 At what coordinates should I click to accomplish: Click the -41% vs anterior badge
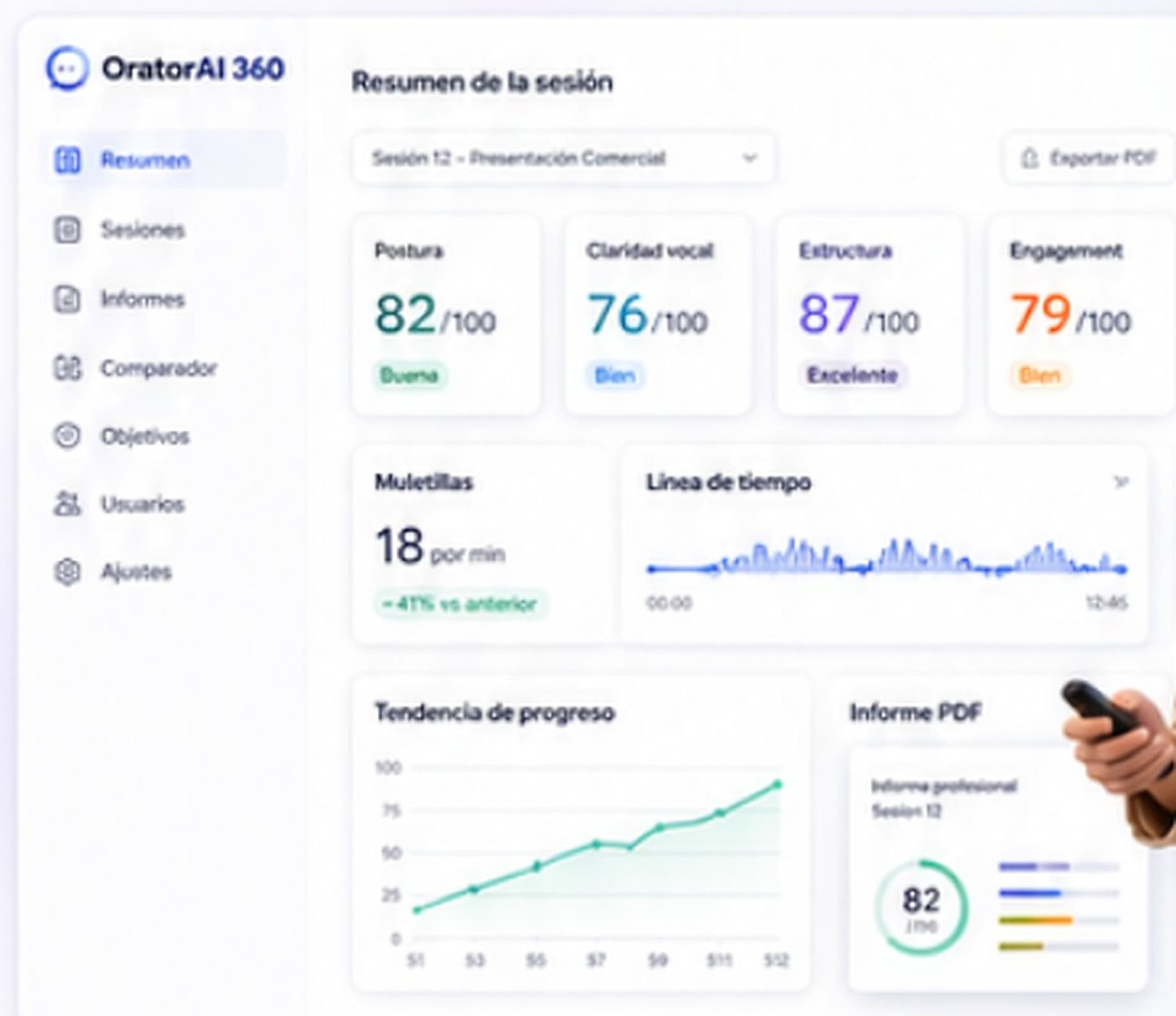click(460, 604)
